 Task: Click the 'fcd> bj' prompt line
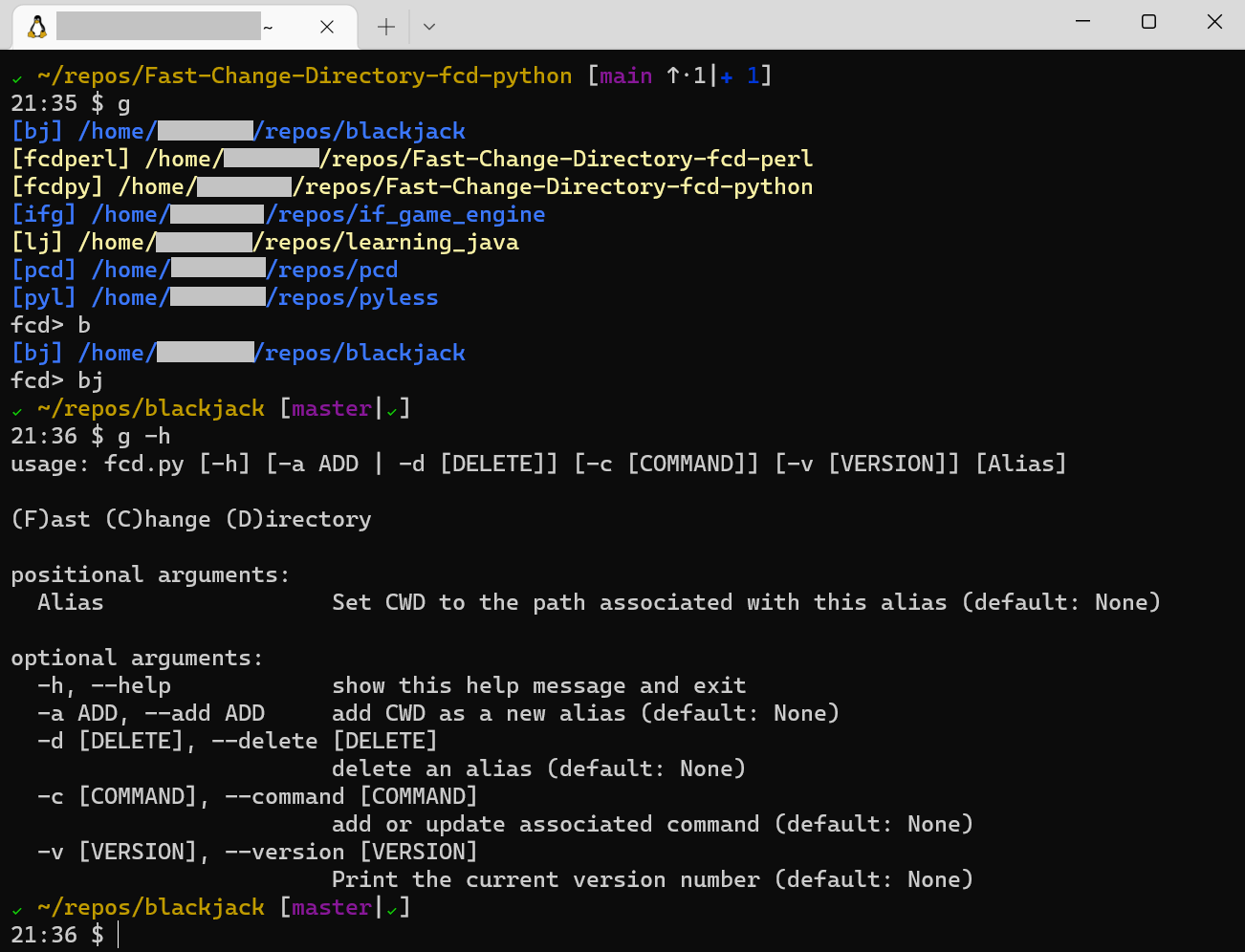(57, 380)
